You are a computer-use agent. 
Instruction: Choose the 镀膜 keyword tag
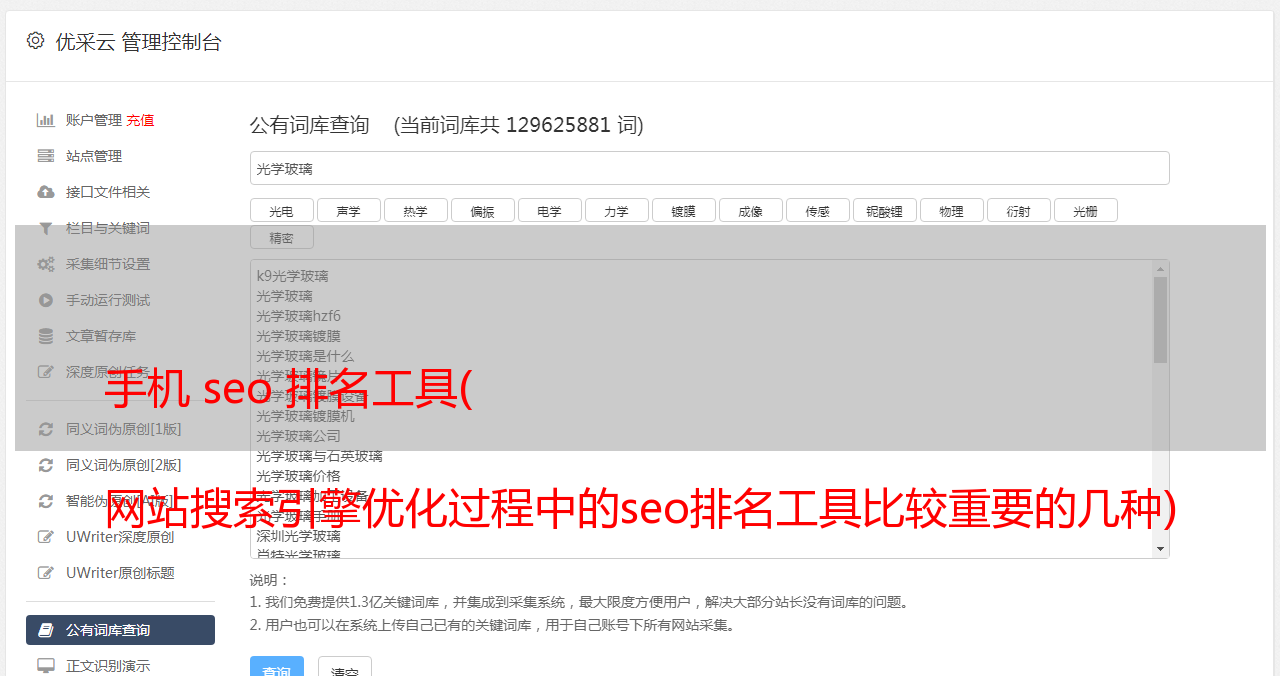pyautogui.click(x=683, y=211)
